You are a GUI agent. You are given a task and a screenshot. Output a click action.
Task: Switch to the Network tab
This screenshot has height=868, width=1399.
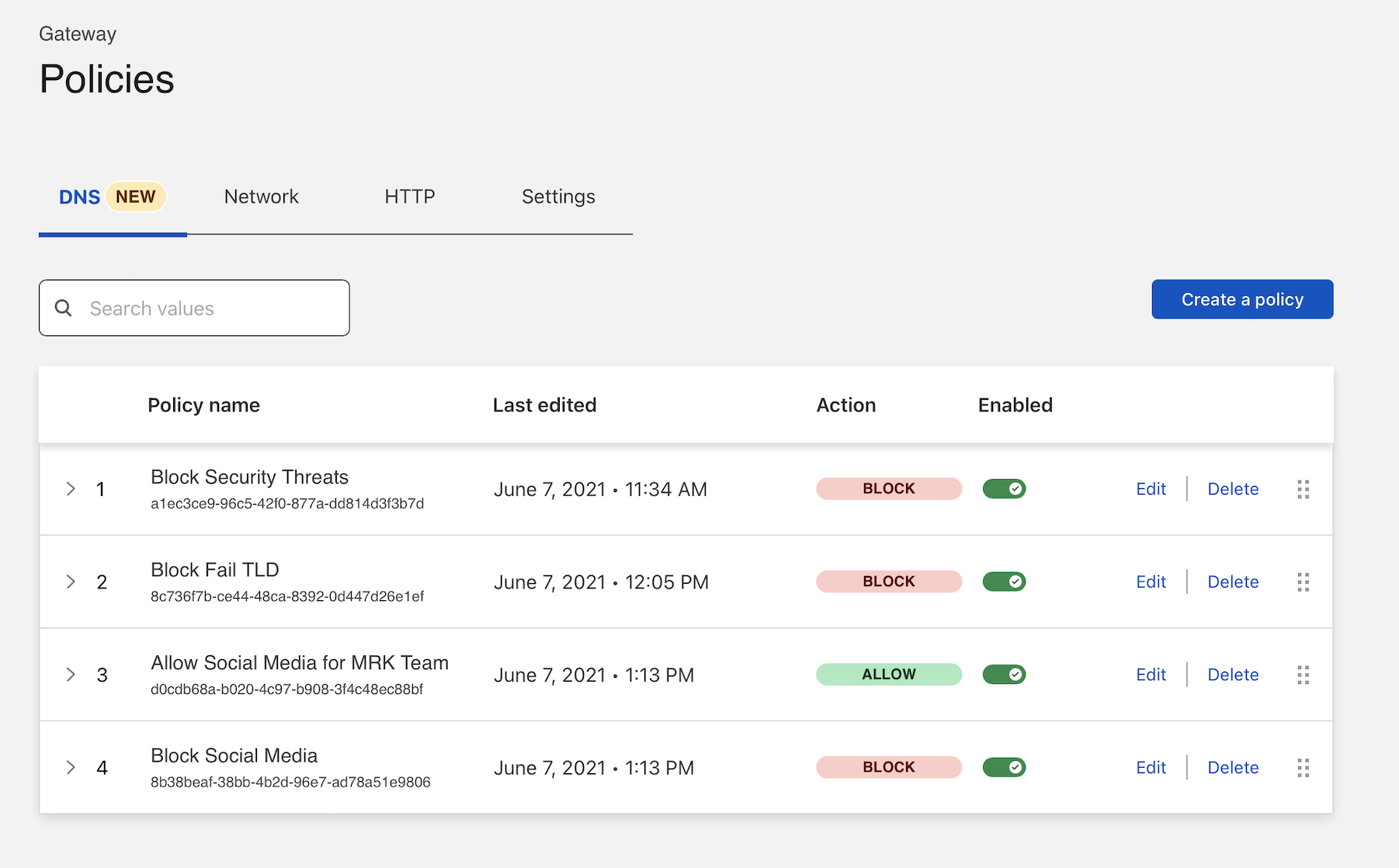[261, 197]
